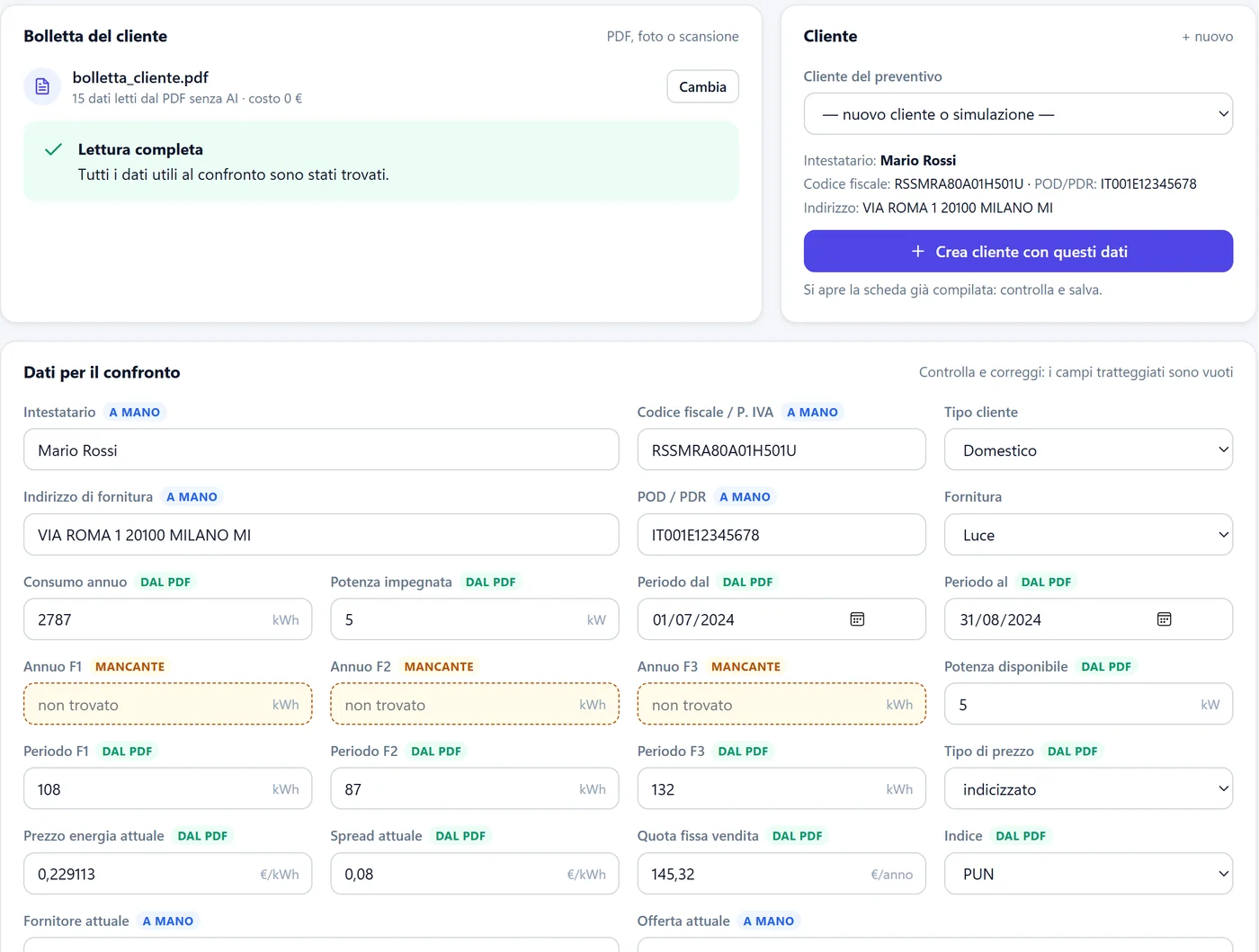Click the Cambia button
The image size is (1259, 952).
[x=702, y=86]
